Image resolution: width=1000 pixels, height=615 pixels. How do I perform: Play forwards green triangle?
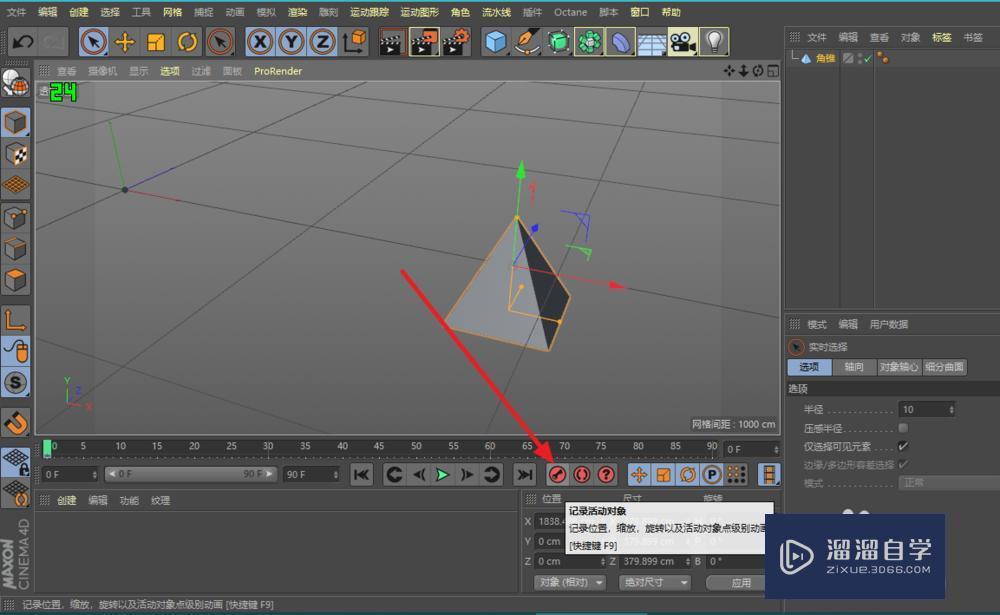(442, 475)
